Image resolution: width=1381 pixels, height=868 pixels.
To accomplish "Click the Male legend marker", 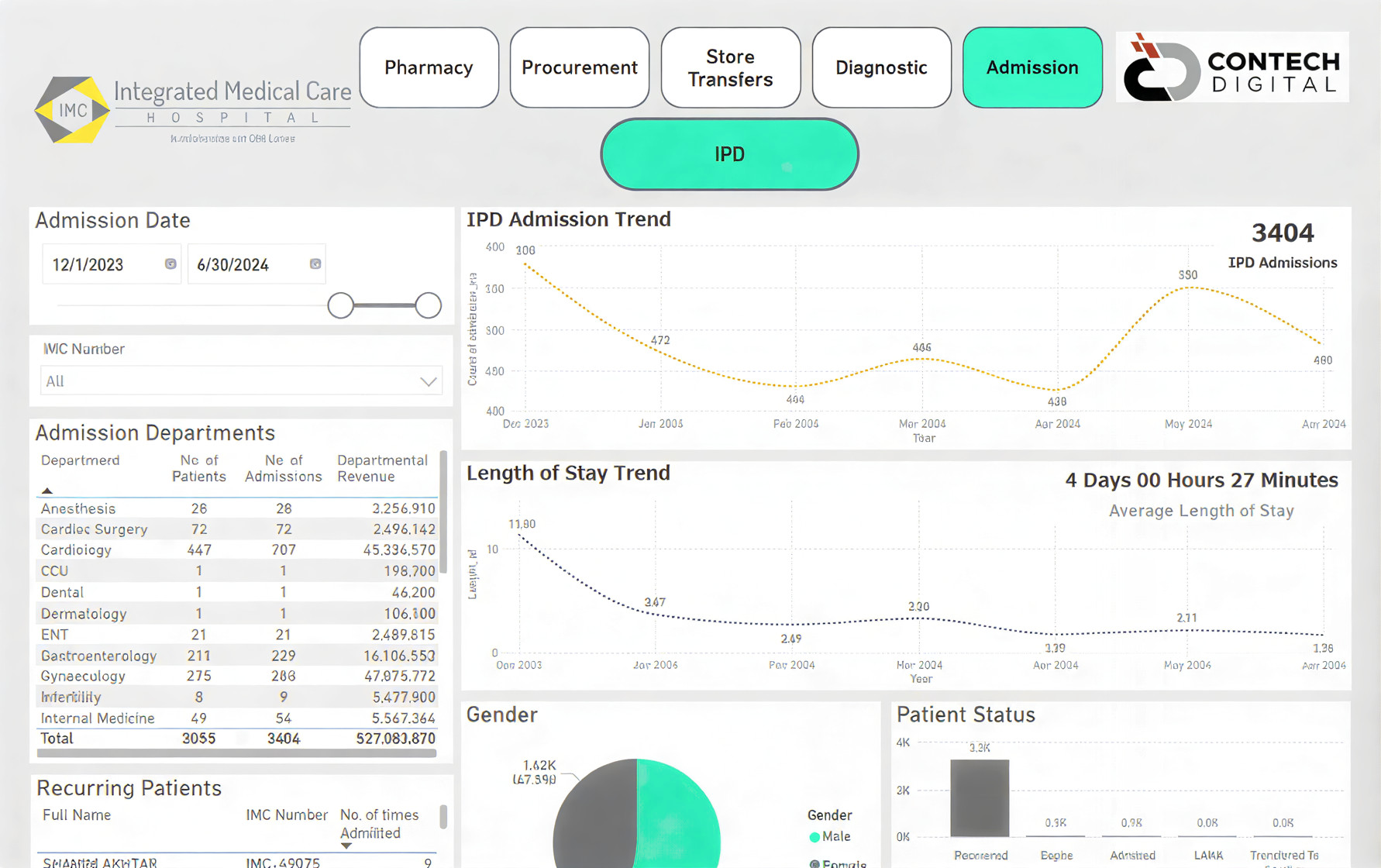I will pos(814,837).
